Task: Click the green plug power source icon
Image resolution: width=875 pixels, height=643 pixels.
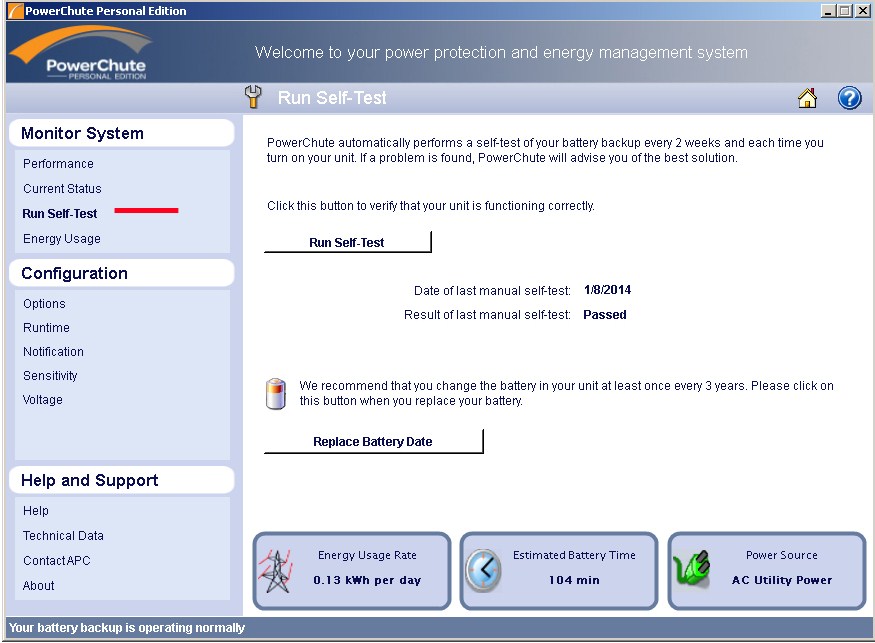Action: coord(692,569)
